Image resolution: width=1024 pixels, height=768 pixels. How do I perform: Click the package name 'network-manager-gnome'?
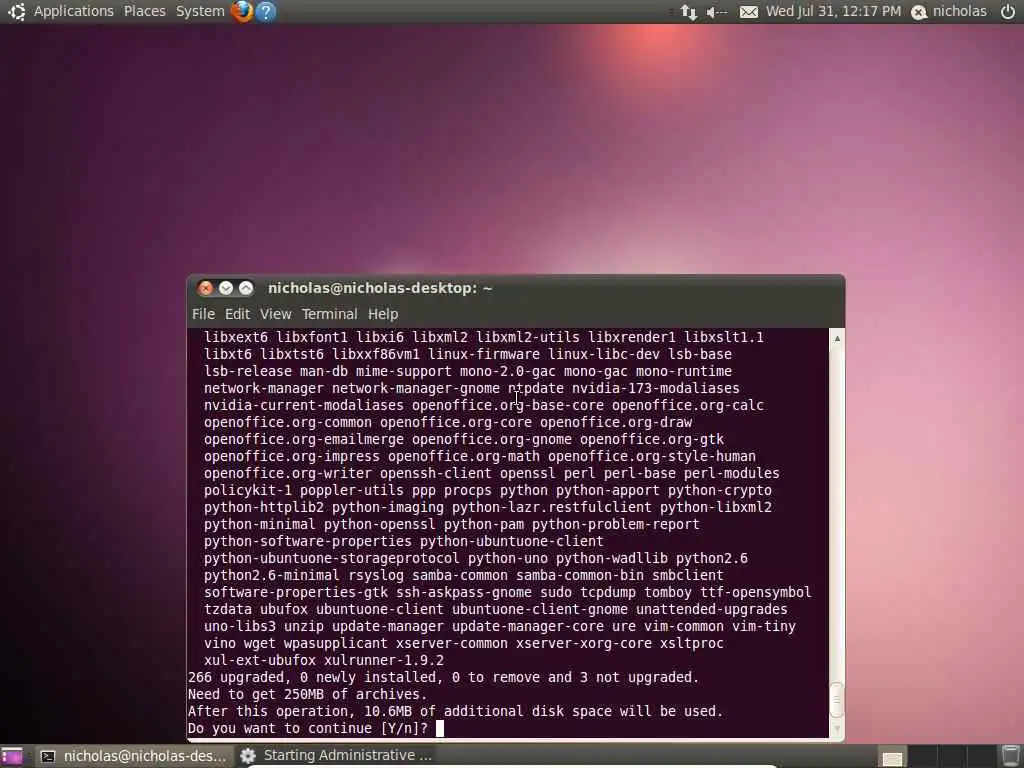coord(416,388)
